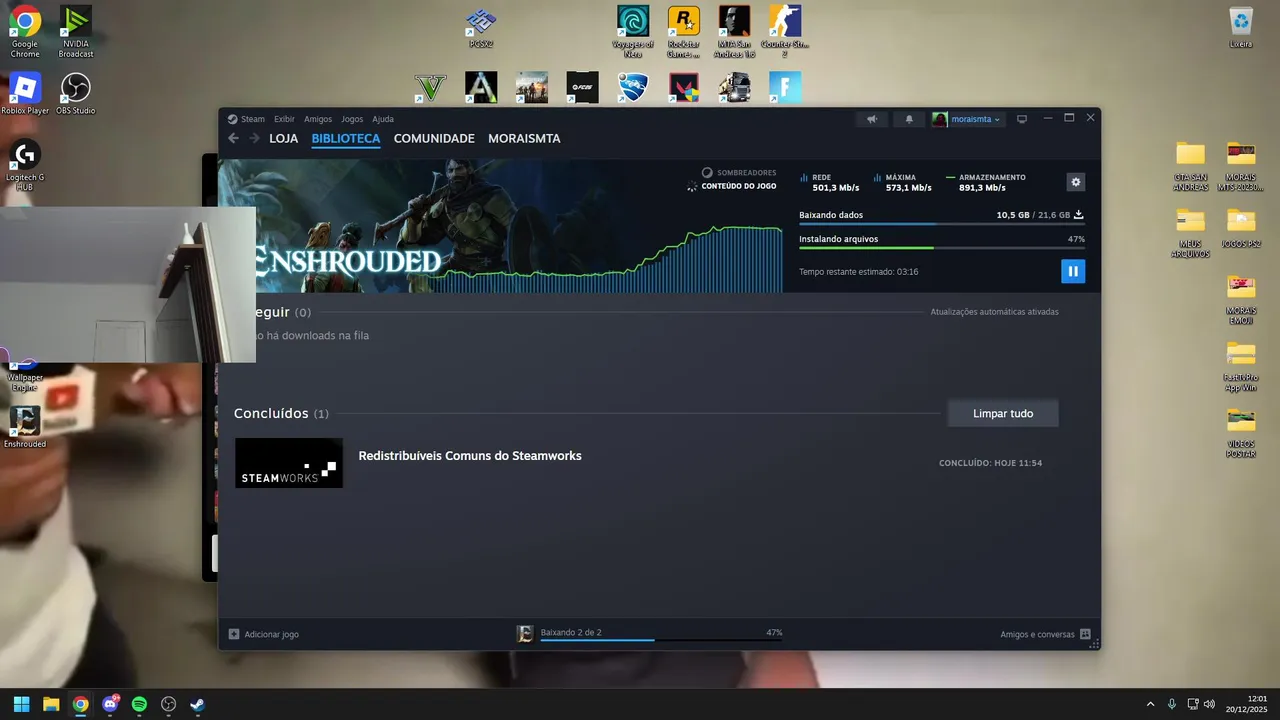Click the Steam announcements megaphone icon
Image resolution: width=1280 pixels, height=720 pixels.
[x=872, y=119]
